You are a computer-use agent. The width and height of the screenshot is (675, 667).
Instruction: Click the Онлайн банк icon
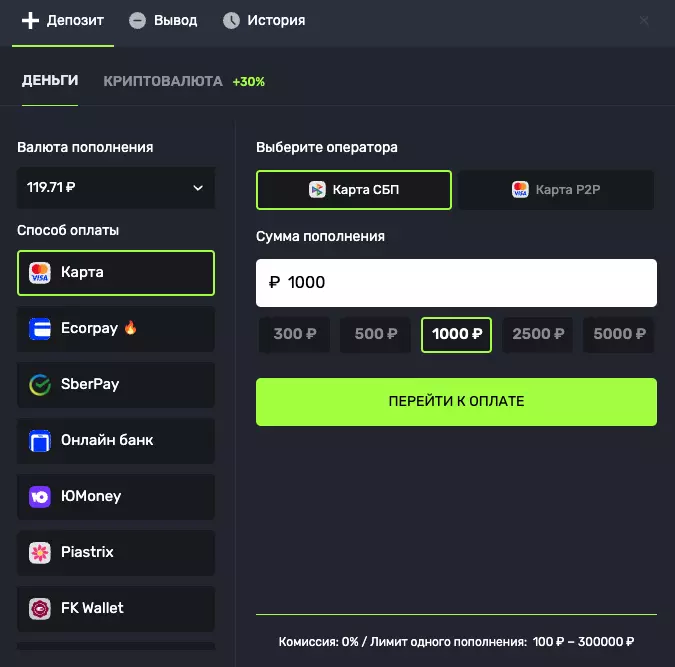pos(40,440)
